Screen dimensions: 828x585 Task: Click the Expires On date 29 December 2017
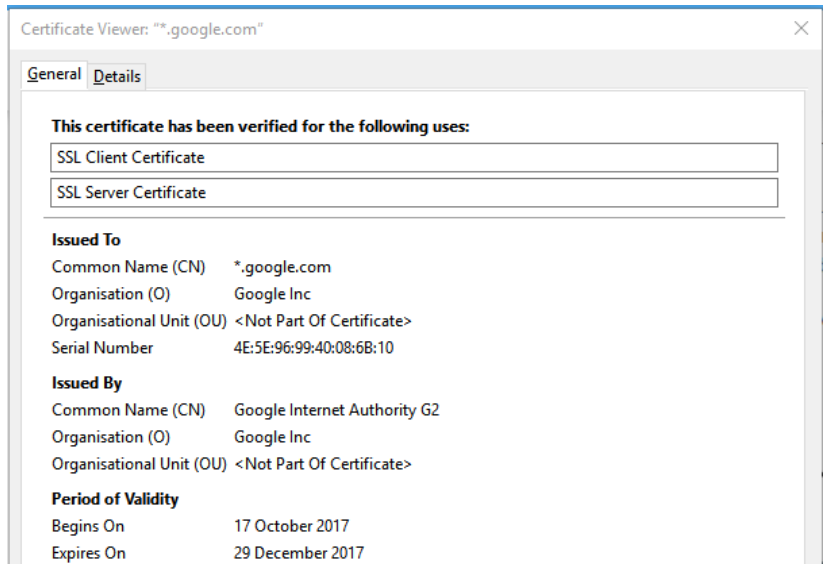[299, 553]
